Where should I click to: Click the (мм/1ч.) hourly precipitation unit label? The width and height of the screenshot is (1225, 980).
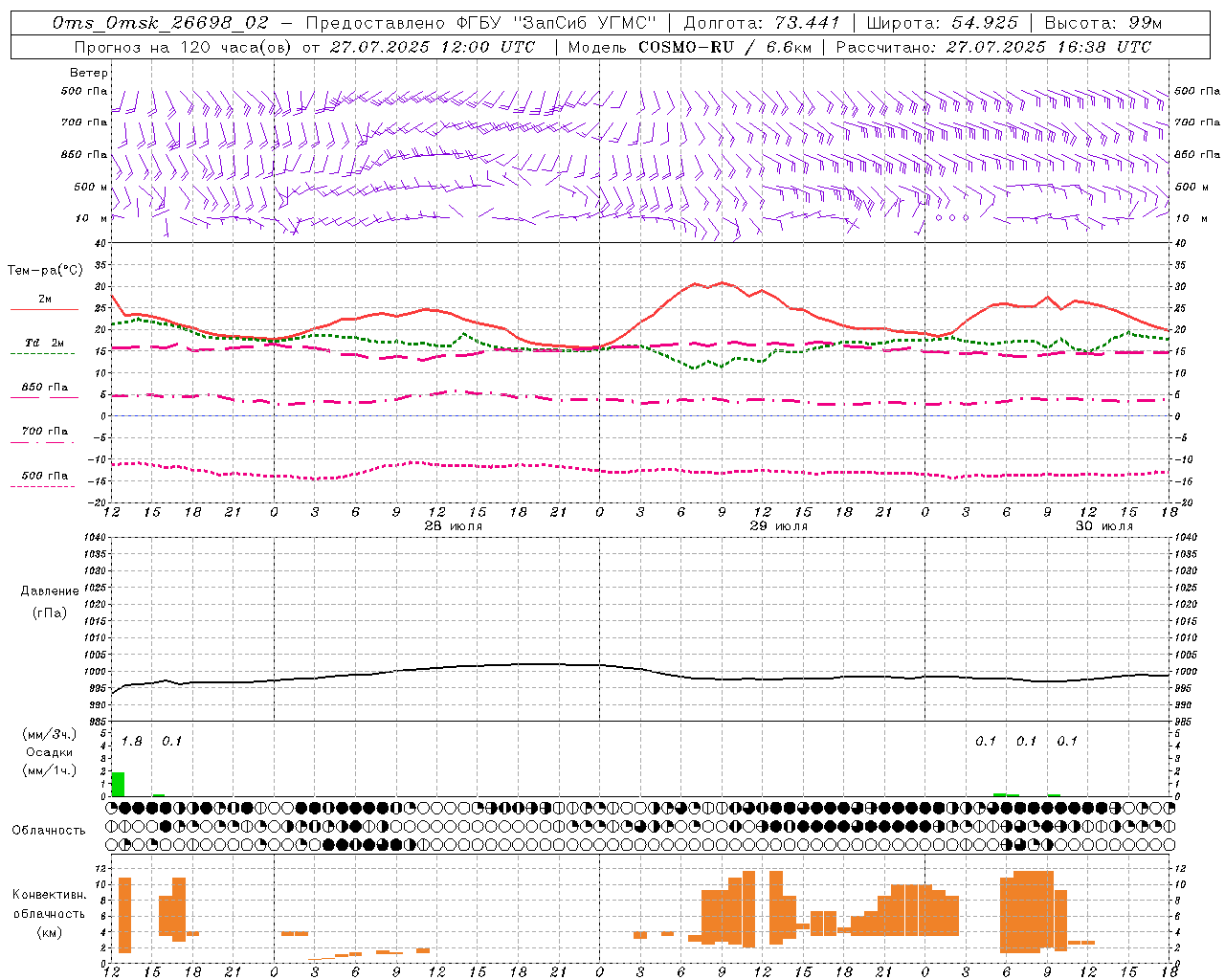click(x=49, y=770)
